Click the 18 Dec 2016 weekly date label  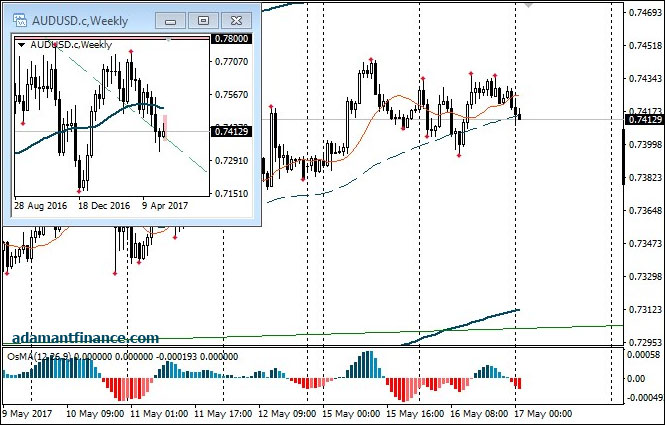pyautogui.click(x=104, y=206)
